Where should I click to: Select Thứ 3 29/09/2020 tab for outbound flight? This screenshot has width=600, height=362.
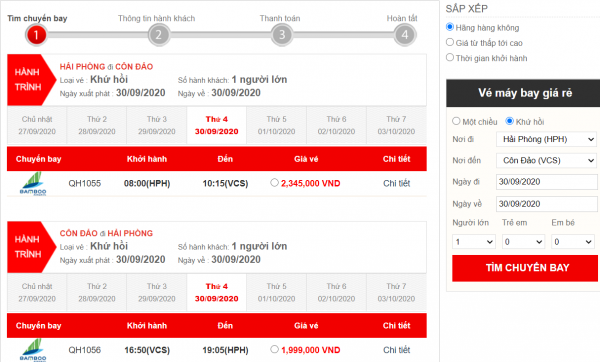pyautogui.click(x=157, y=125)
